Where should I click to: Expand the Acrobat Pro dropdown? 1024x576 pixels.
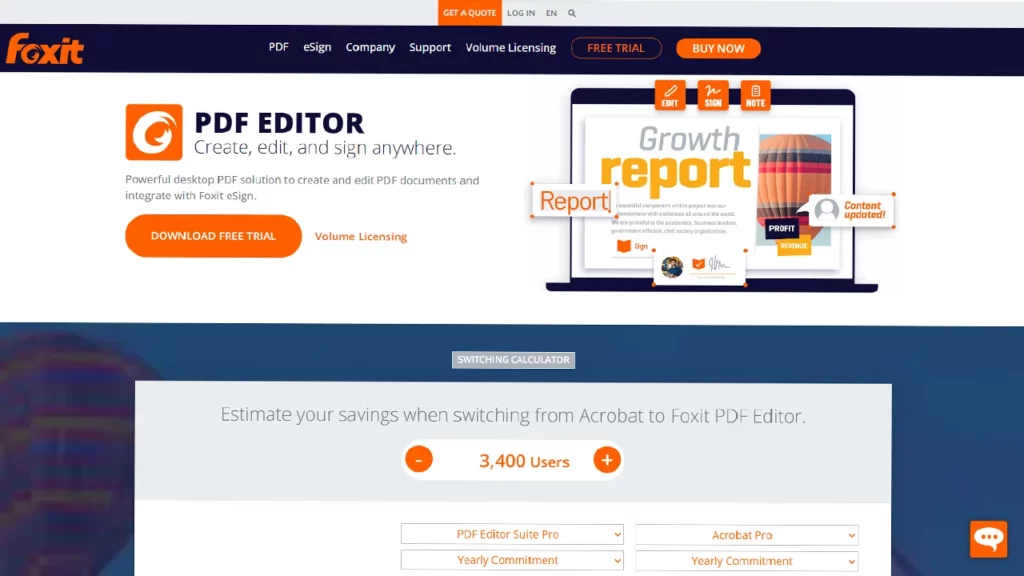point(746,535)
